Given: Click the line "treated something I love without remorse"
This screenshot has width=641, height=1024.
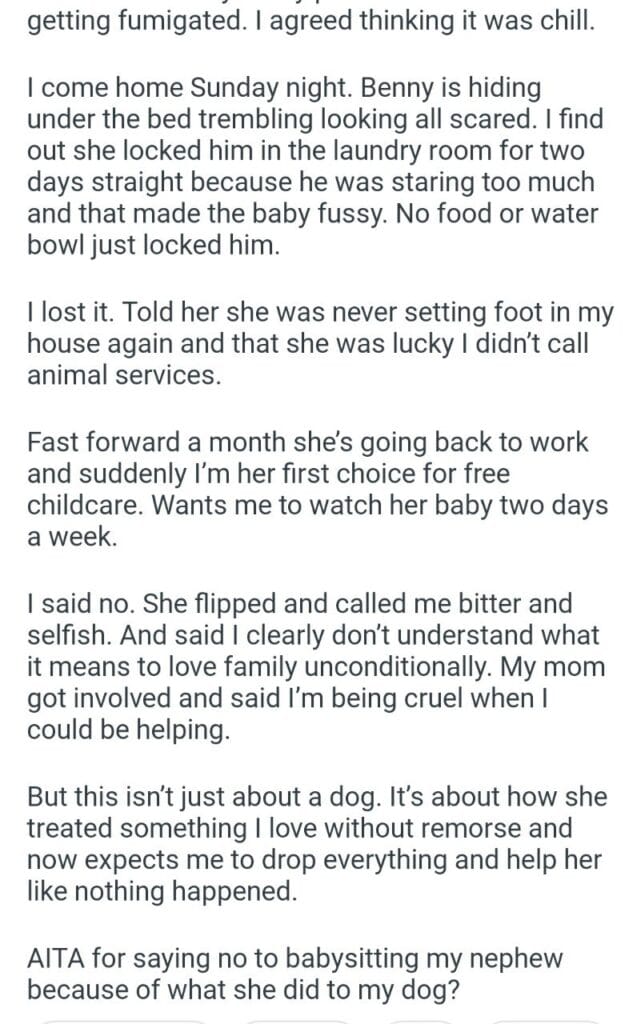Looking at the screenshot, I should pyautogui.click(x=300, y=828).
